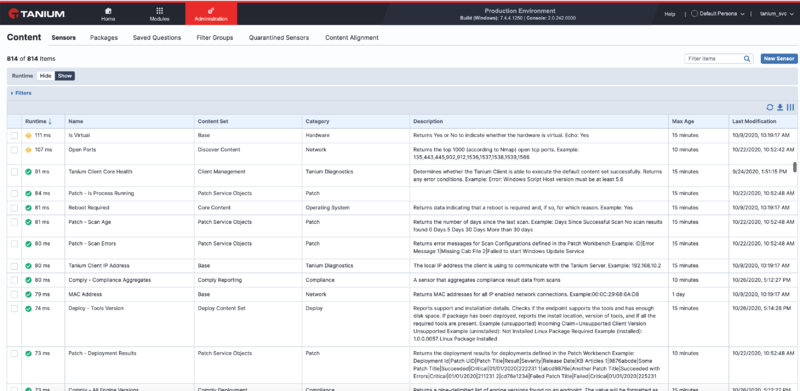
Task: Click warning icon for Is Virtual
Action: 29,135
